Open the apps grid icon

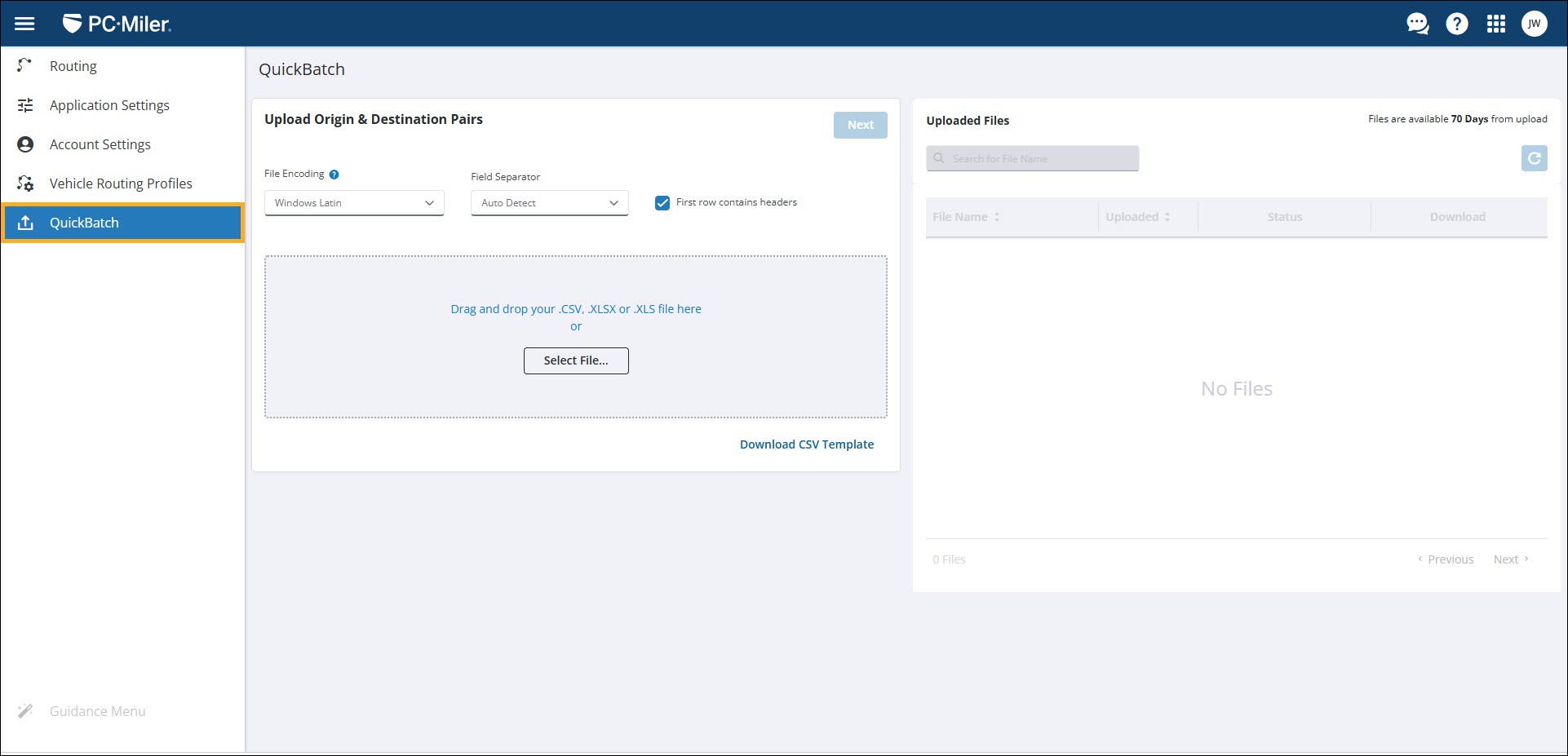1495,24
